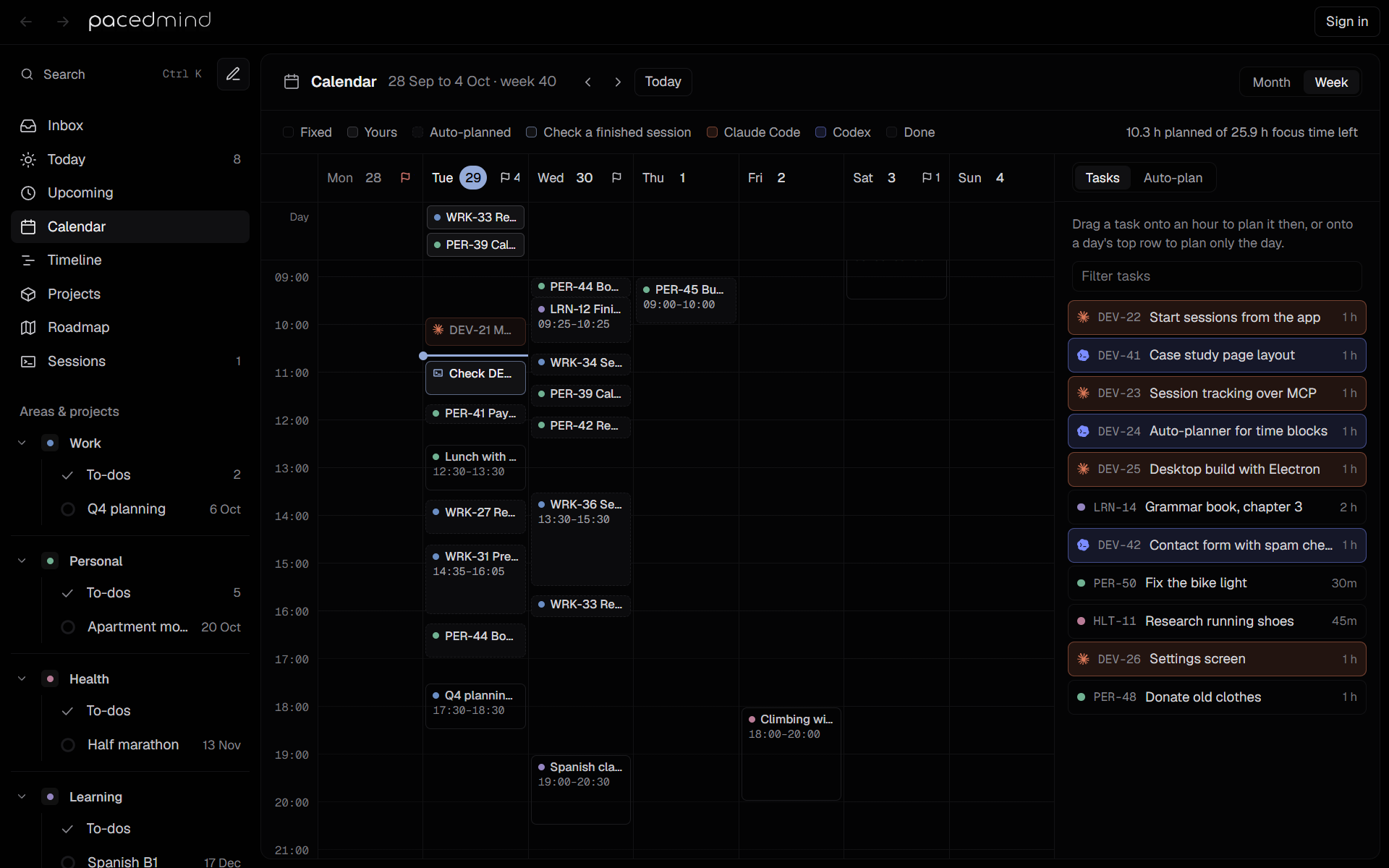This screenshot has height=868, width=1389.
Task: Click the Search field in sidebar
Action: 112,74
